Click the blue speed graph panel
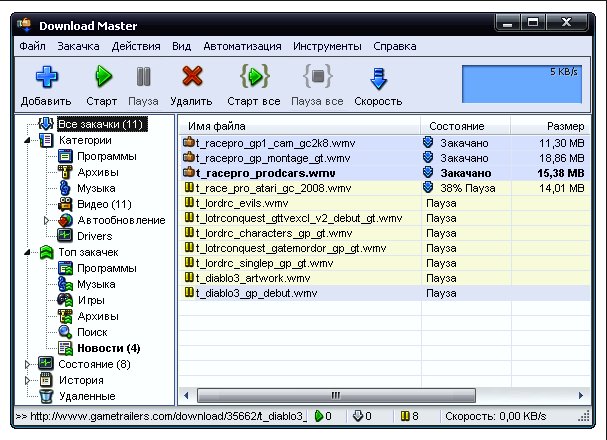 (522, 84)
